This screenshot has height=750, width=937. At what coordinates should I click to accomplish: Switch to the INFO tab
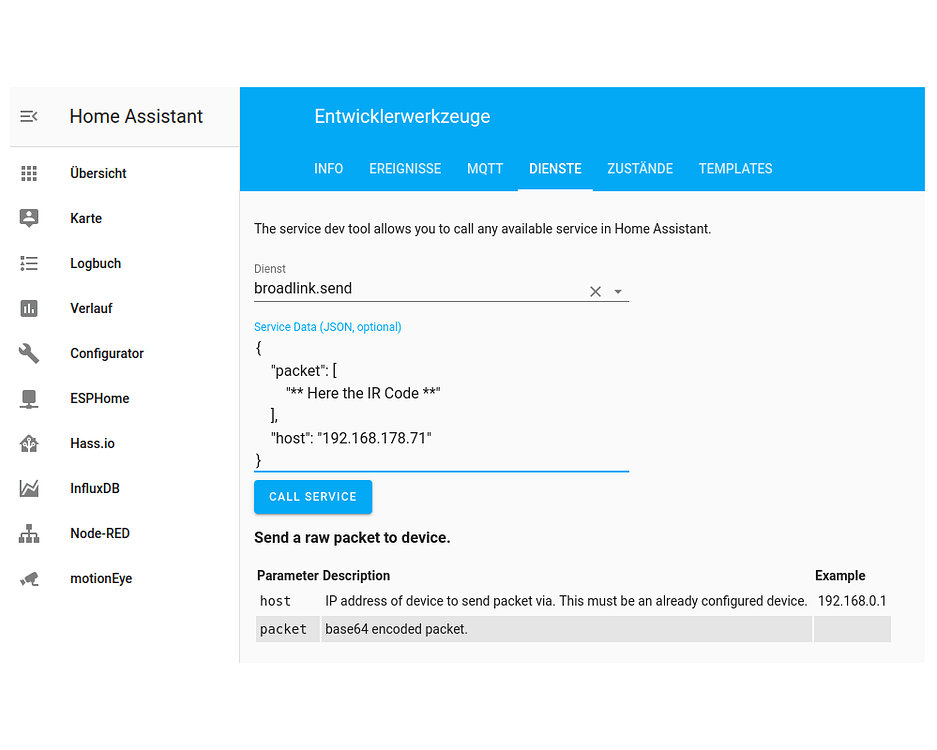pyautogui.click(x=329, y=169)
